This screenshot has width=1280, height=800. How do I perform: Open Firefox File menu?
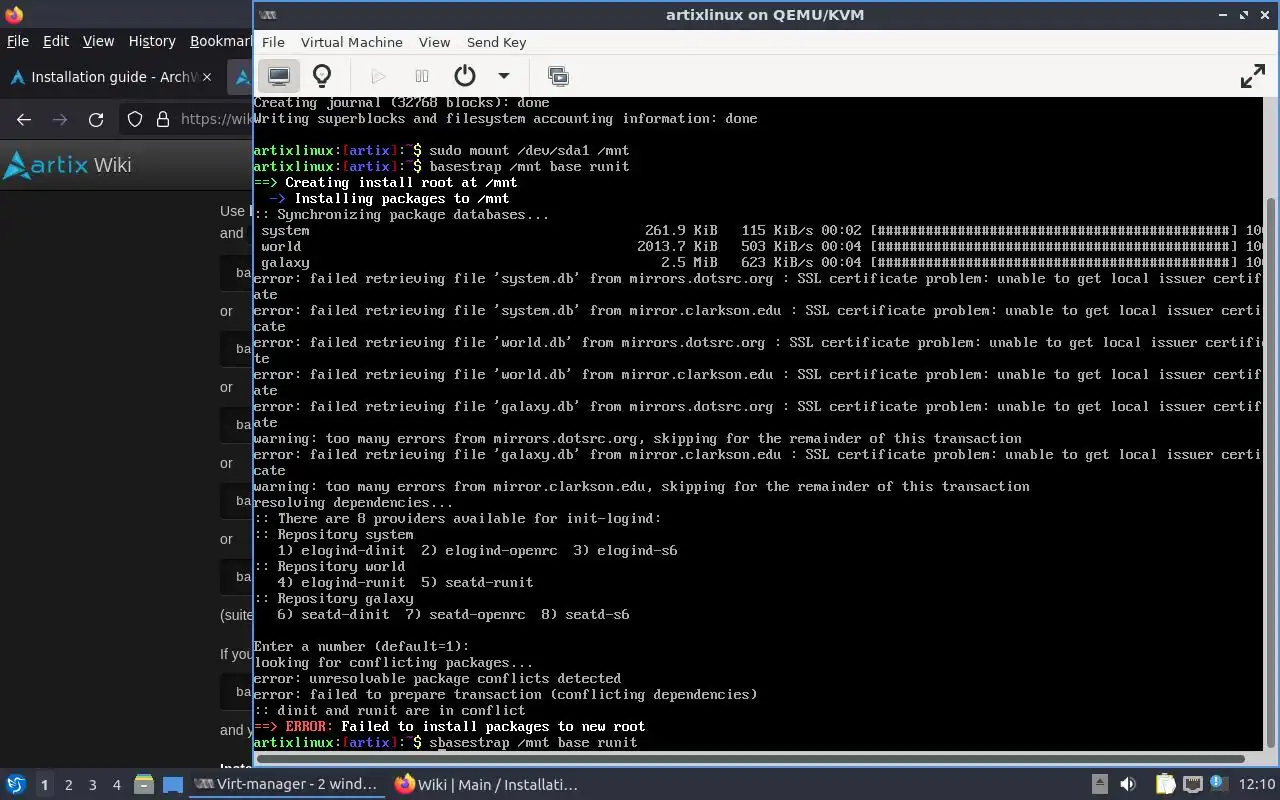pyautogui.click(x=18, y=41)
